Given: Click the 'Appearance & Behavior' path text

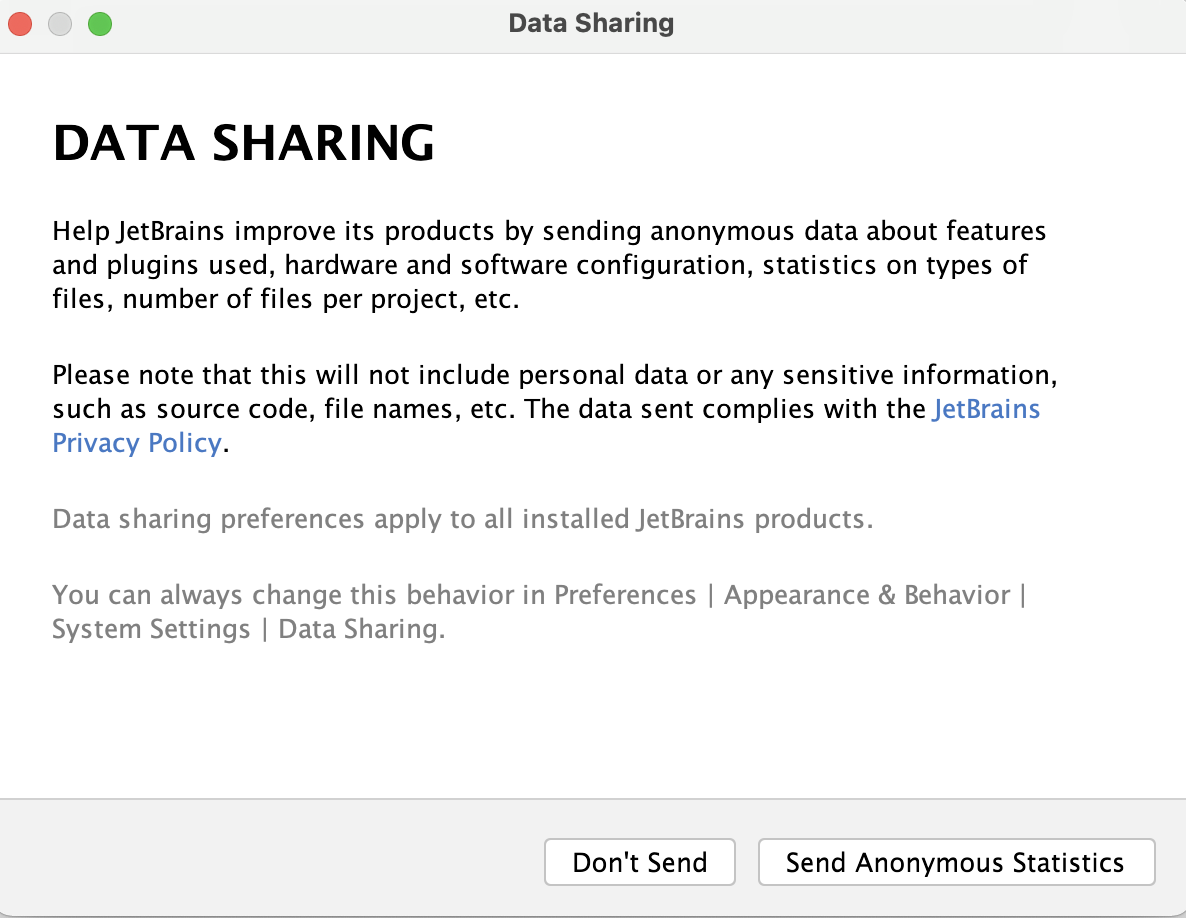Looking at the screenshot, I should [x=867, y=595].
